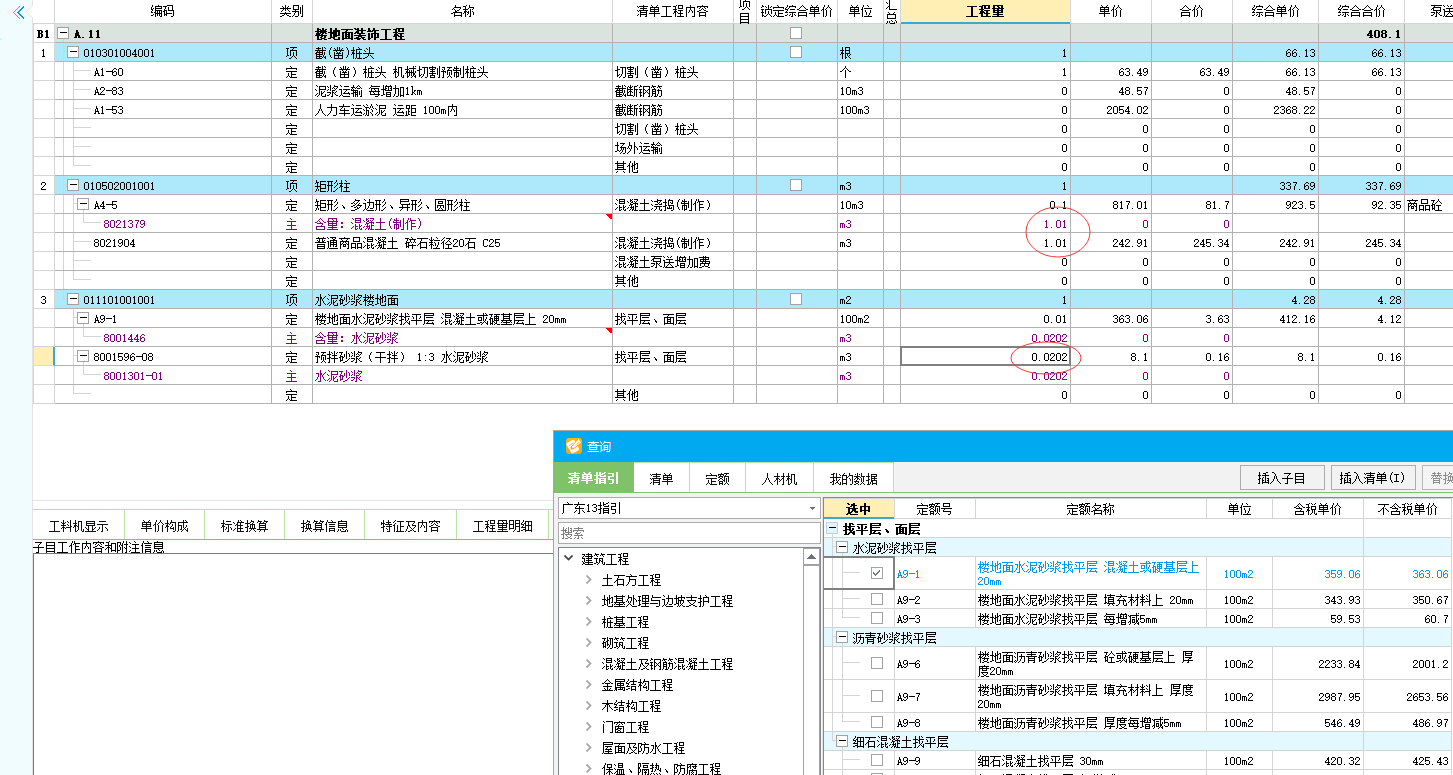This screenshot has height=775, width=1453.
Task: Toggle 锁定综合单价 checkbox for A.11 row
Action: pyautogui.click(x=796, y=33)
